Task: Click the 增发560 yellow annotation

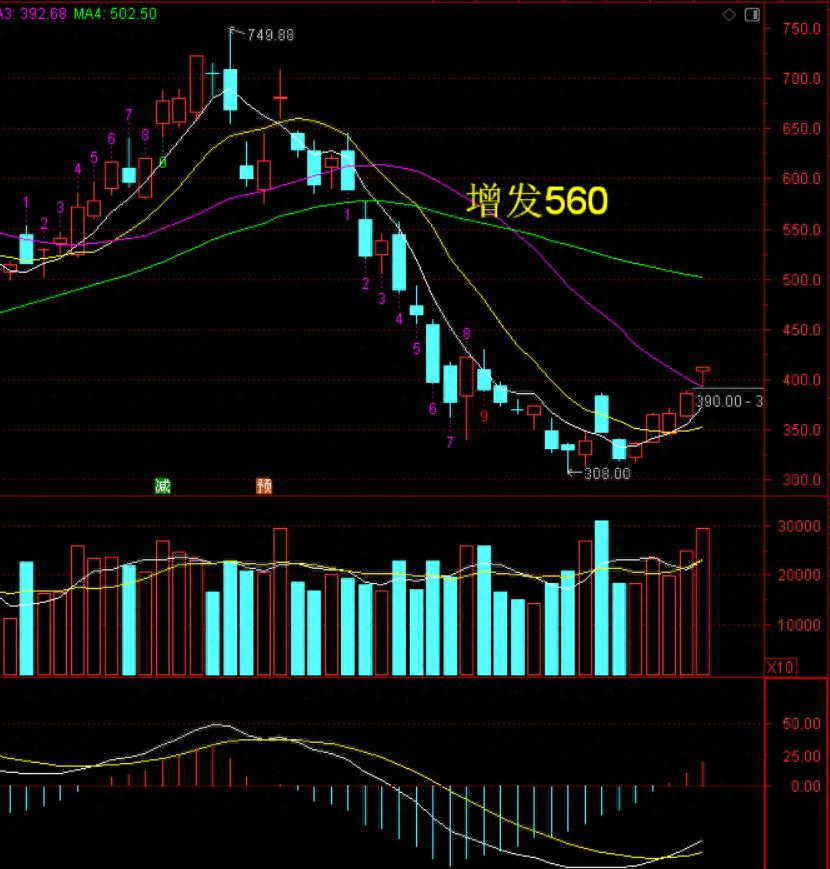Action: pos(537,200)
